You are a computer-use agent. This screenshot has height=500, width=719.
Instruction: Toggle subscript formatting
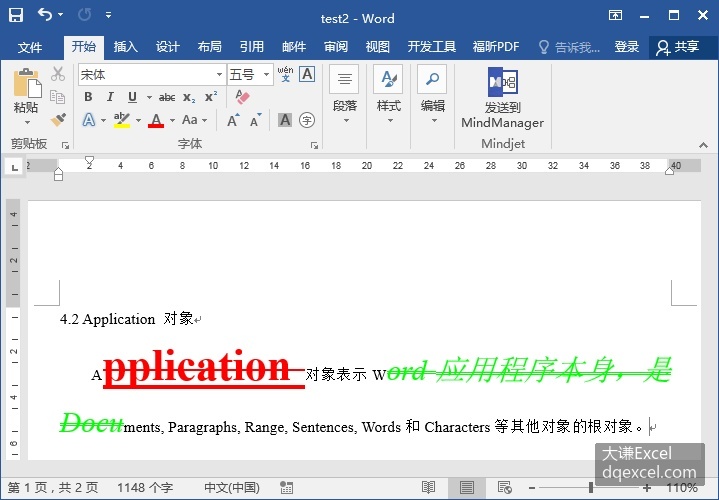click(189, 97)
